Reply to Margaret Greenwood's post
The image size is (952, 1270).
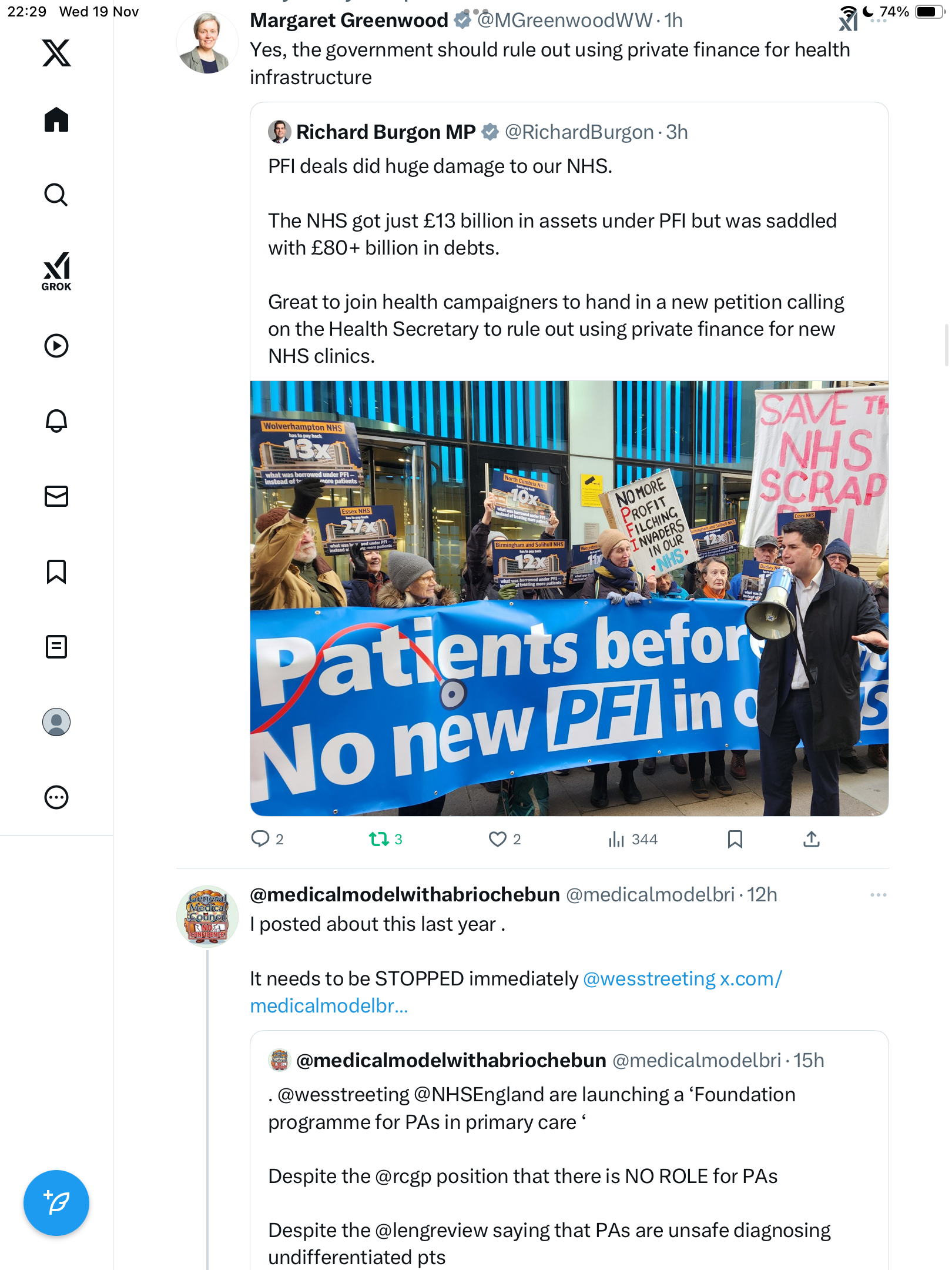pos(267,839)
